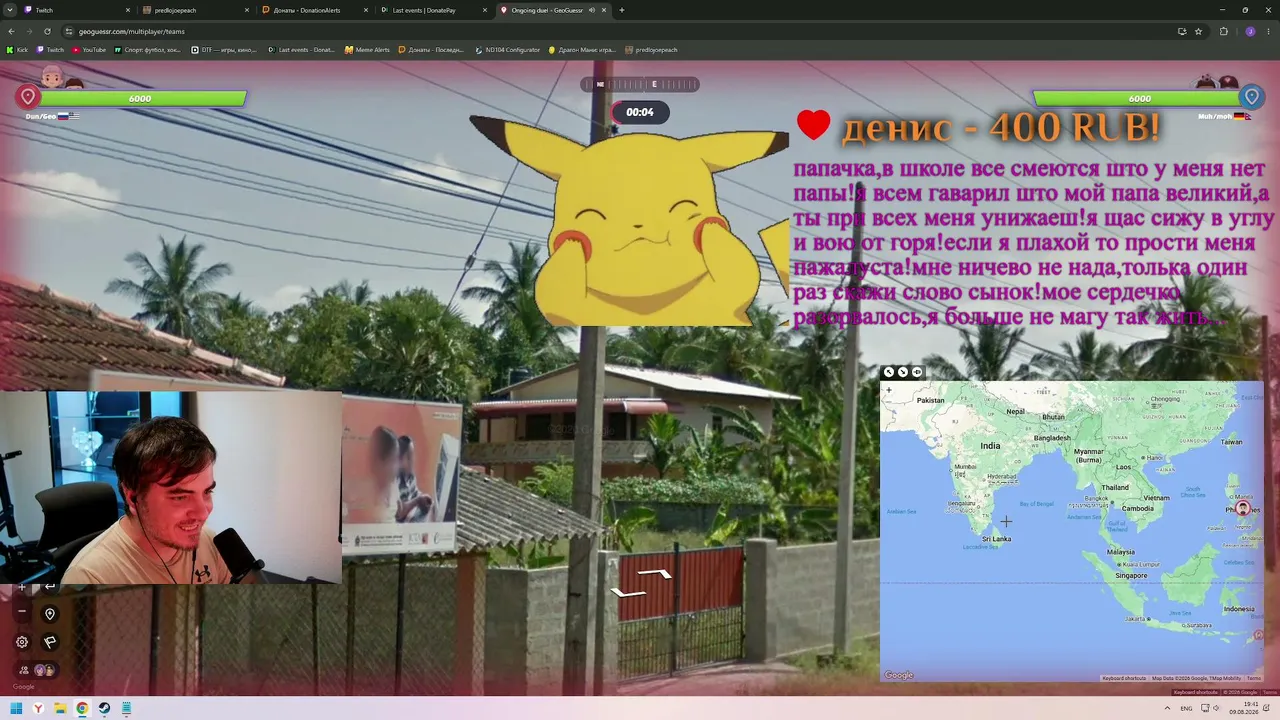Viewport: 1280px width, 720px height.
Task: Open the YouTube bookmark
Action: point(89,50)
